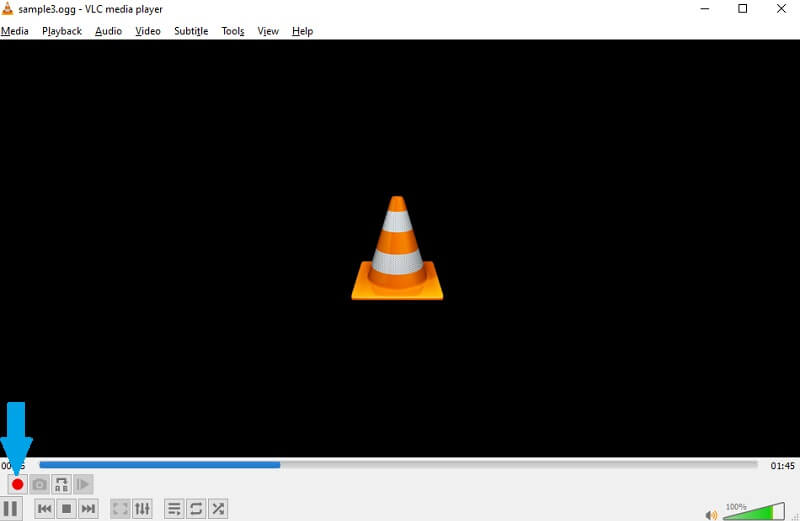Expand the Subtitle menu

(191, 31)
